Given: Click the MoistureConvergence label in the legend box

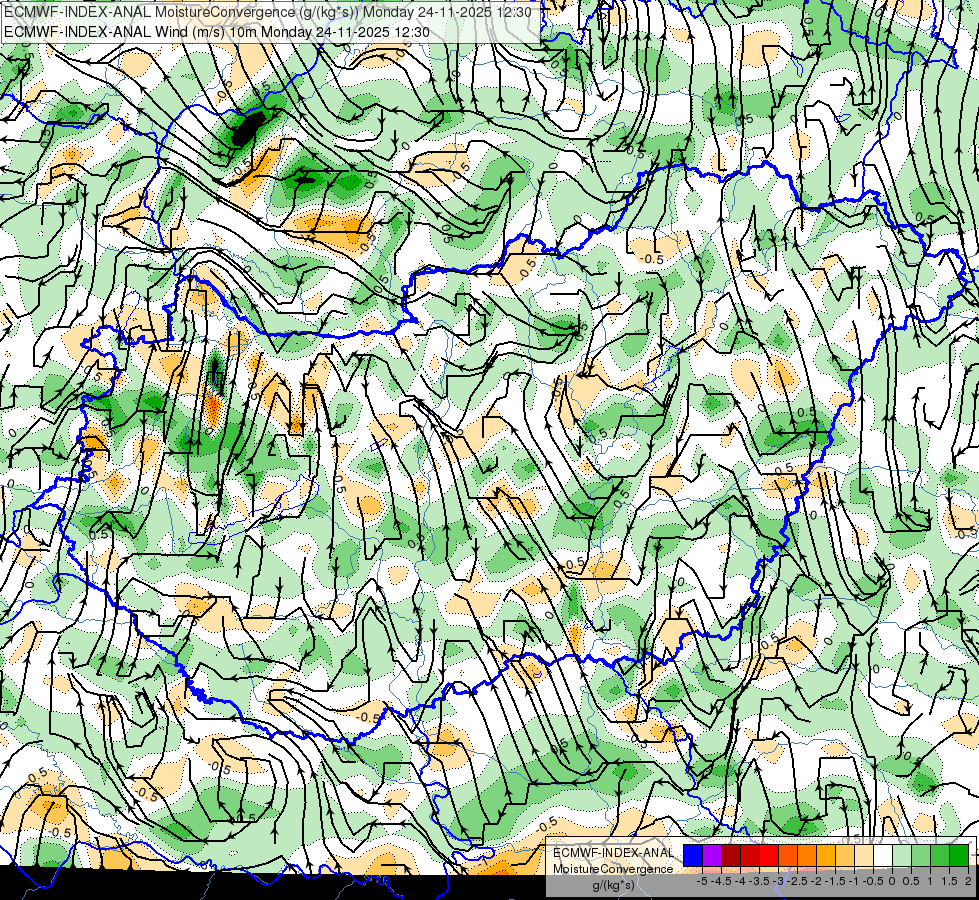Looking at the screenshot, I should point(613,869).
